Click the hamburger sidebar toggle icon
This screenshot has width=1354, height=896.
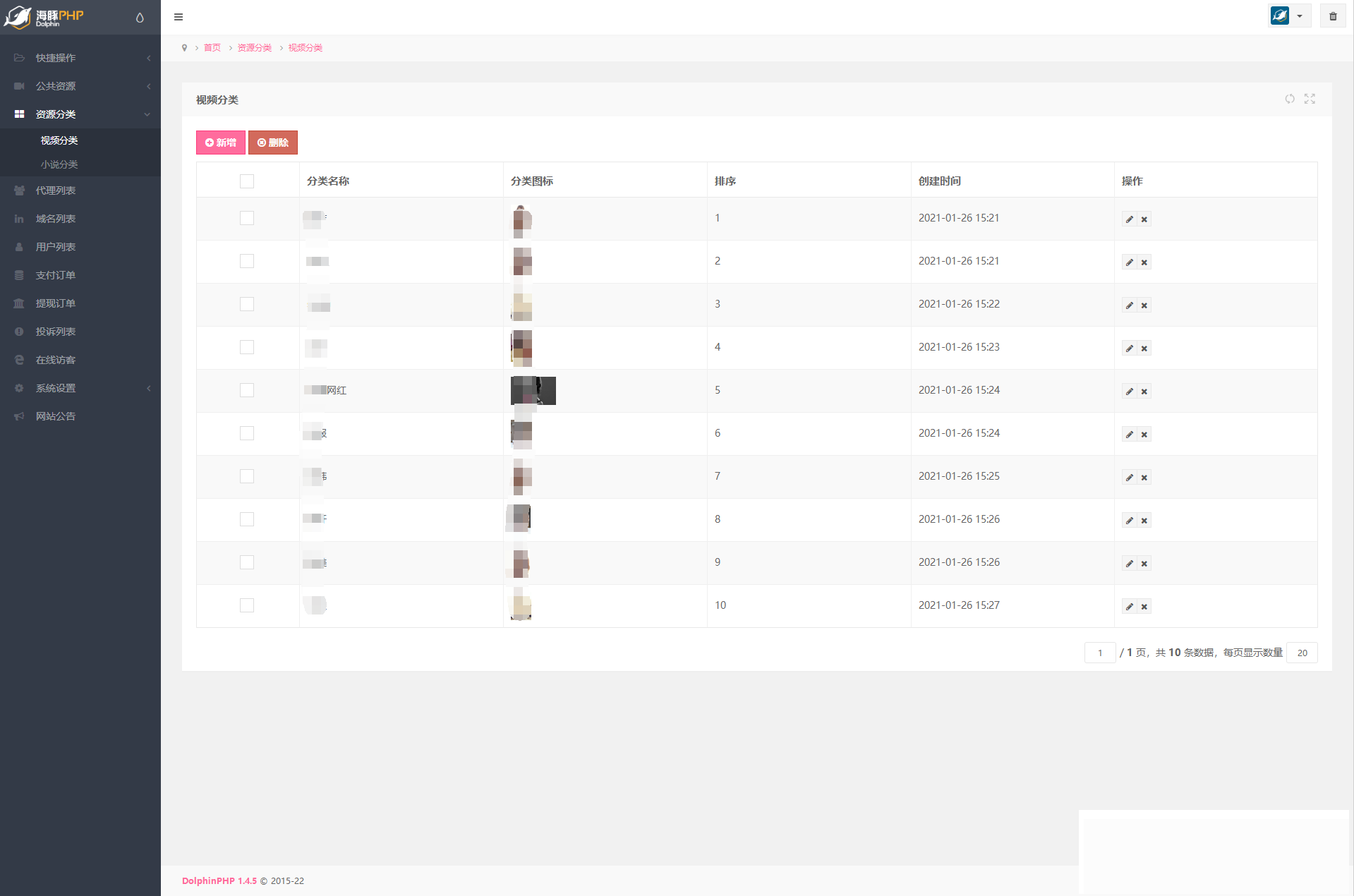coord(179,17)
